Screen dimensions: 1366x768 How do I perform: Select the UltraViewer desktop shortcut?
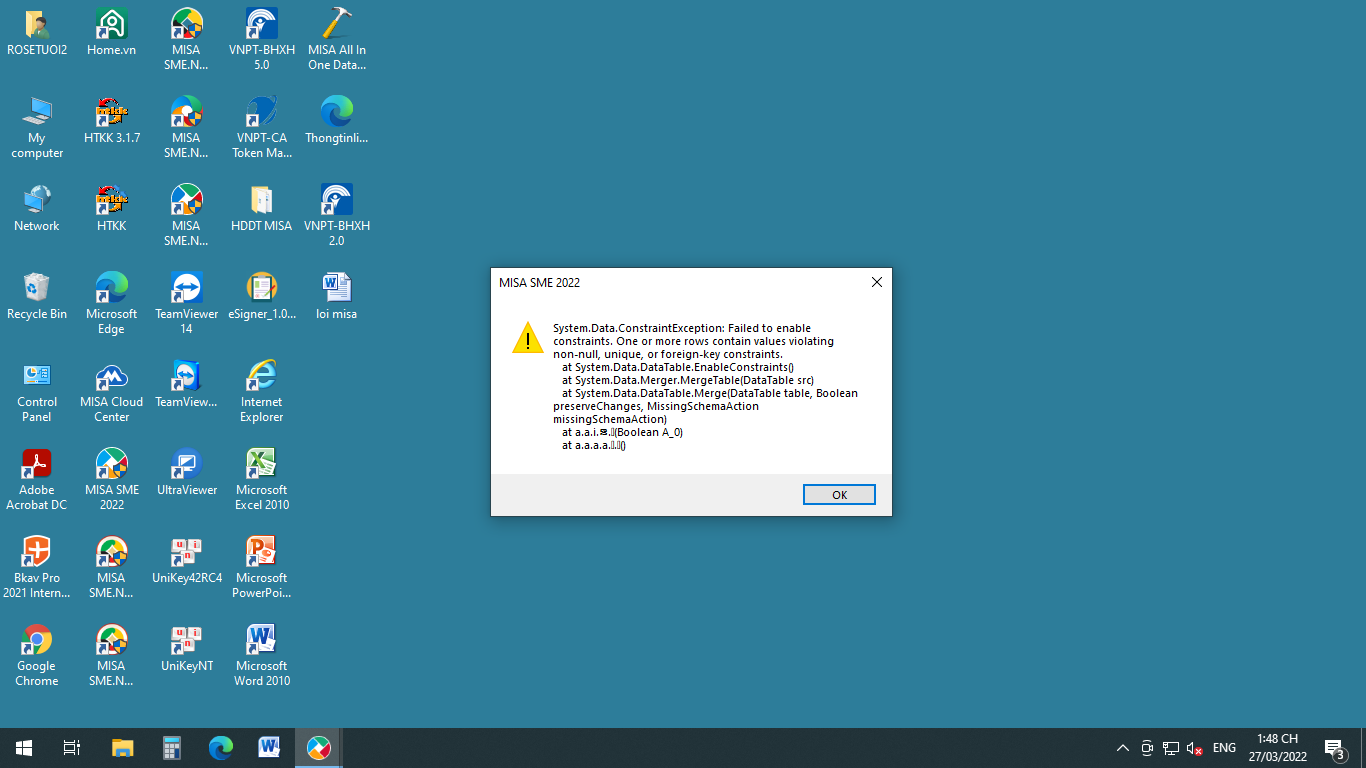point(187,473)
